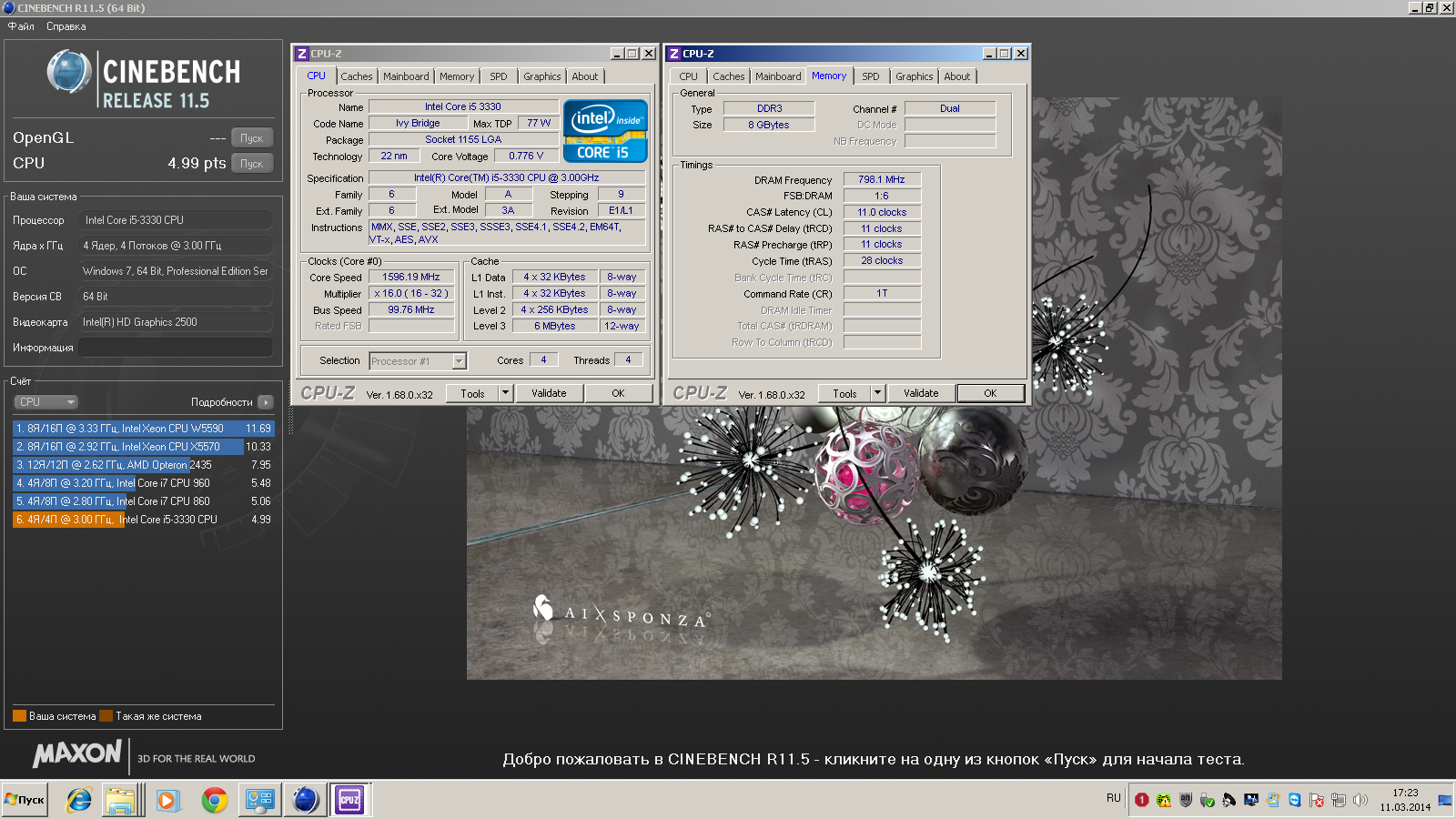
Task: Click OK in left CPU-Z window
Action: [618, 393]
